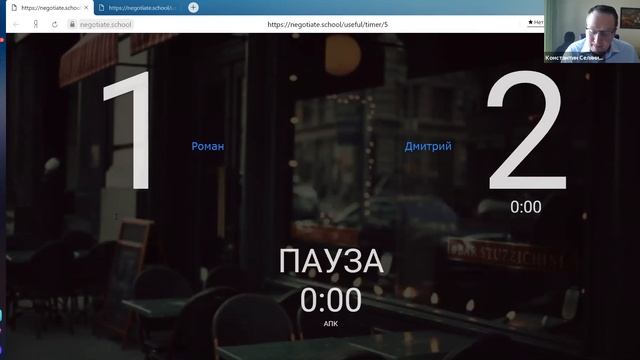Click the ПАУЗА pause label
This screenshot has width=640, height=360.
pos(331,261)
